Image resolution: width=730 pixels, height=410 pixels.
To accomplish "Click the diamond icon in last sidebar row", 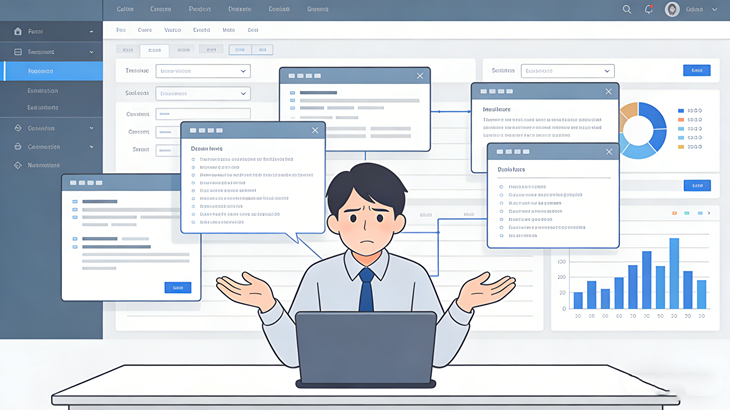I will click(x=18, y=165).
